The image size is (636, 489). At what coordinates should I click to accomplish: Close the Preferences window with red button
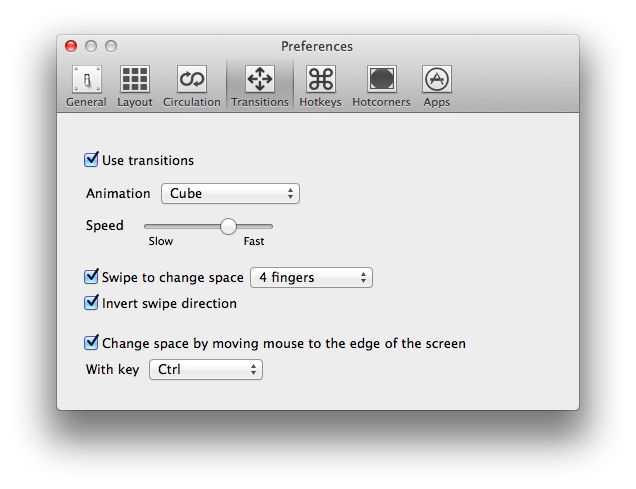tap(71, 46)
